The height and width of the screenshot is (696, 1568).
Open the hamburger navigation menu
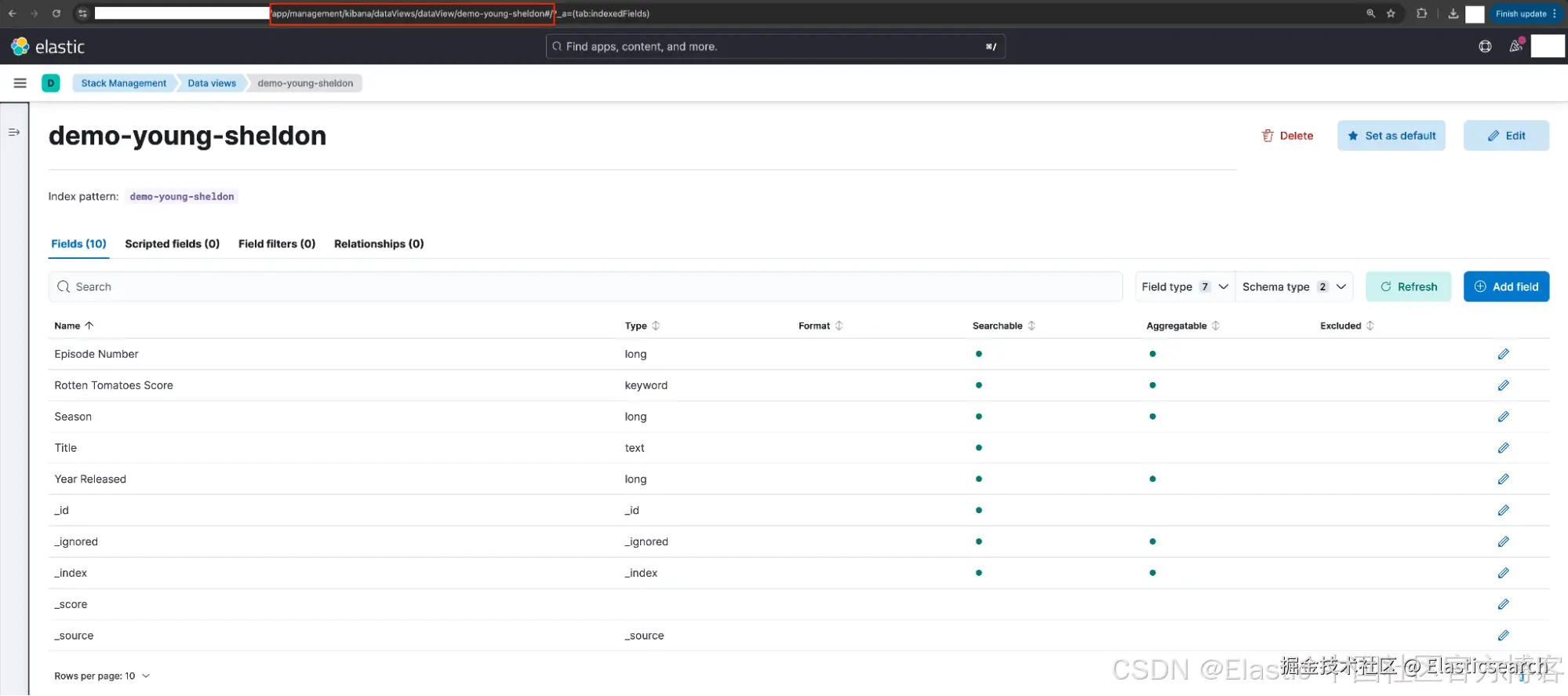[x=20, y=83]
